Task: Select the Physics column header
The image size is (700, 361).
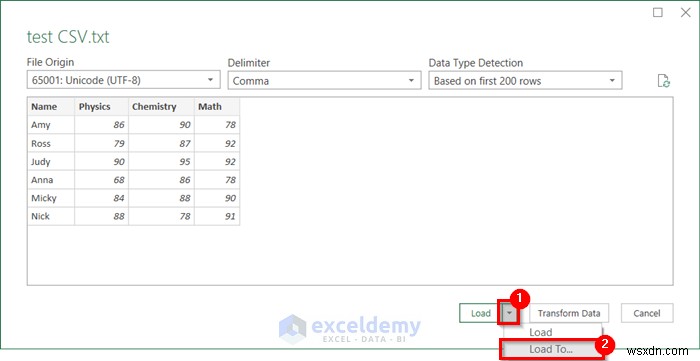Action: pos(101,107)
